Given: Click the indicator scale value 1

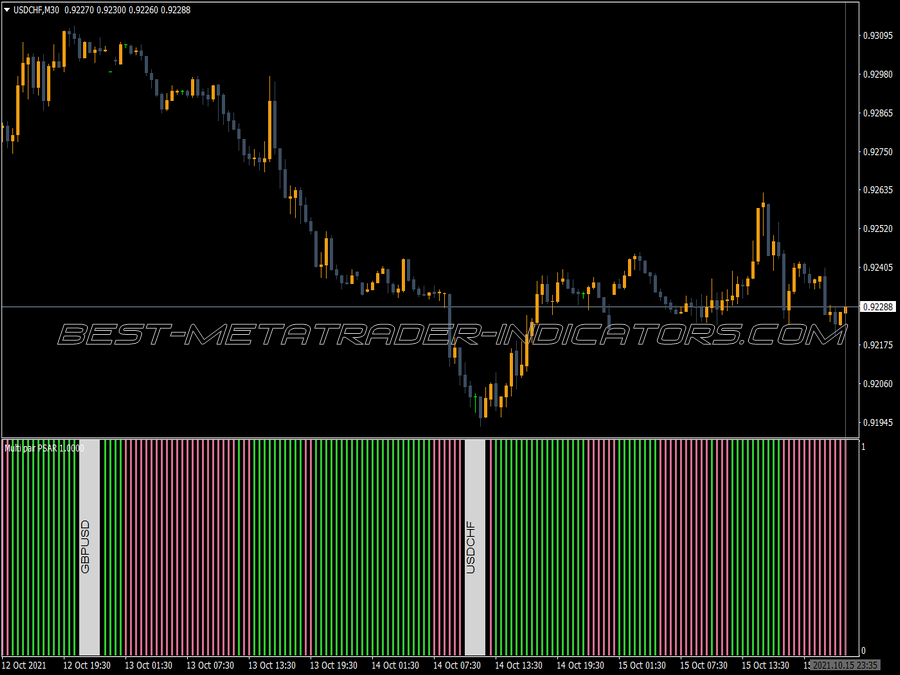Looking at the screenshot, I should tap(863, 447).
